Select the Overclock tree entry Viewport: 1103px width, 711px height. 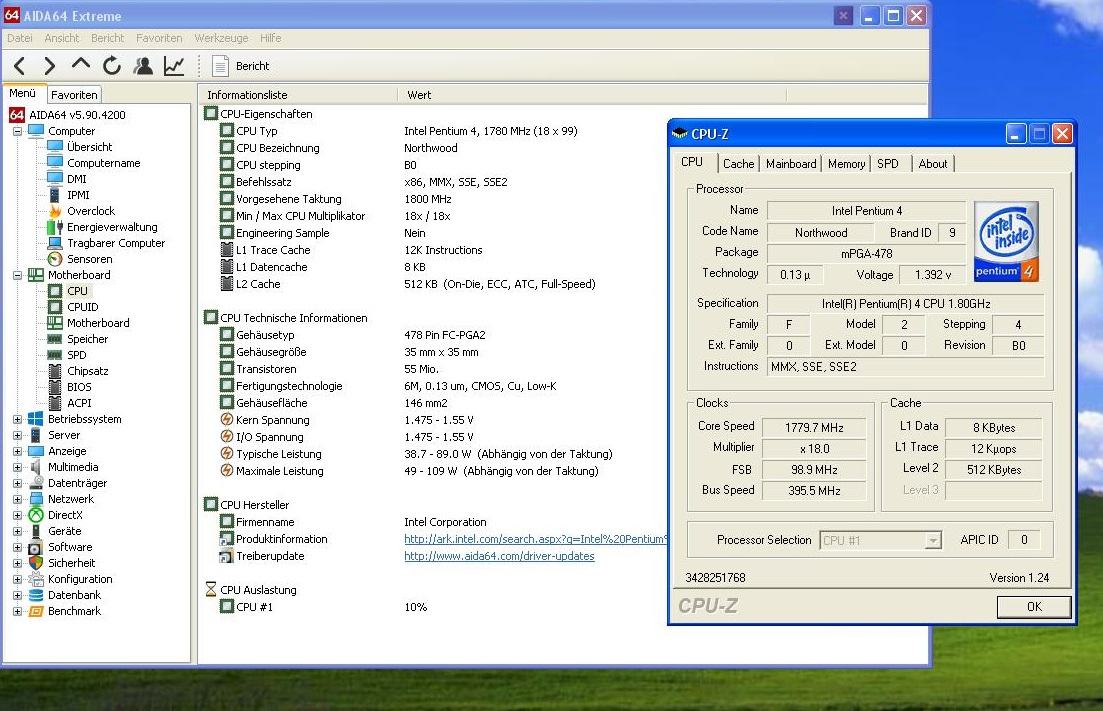pyautogui.click(x=90, y=211)
